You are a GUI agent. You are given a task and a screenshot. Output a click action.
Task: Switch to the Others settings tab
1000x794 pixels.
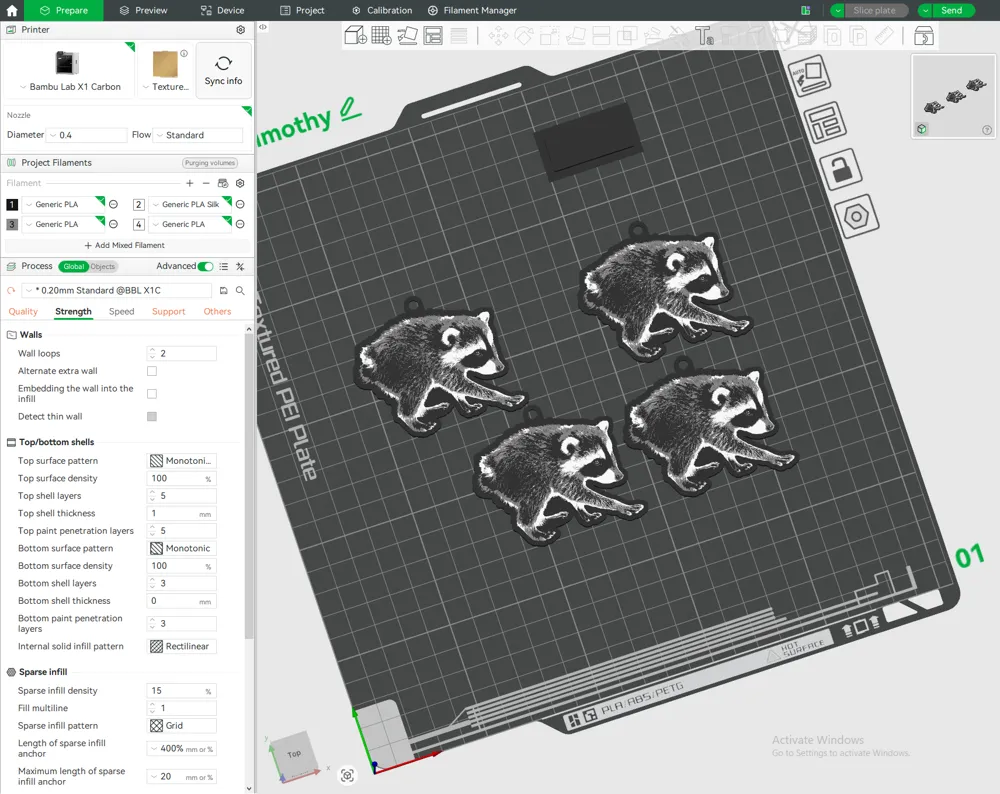[217, 311]
